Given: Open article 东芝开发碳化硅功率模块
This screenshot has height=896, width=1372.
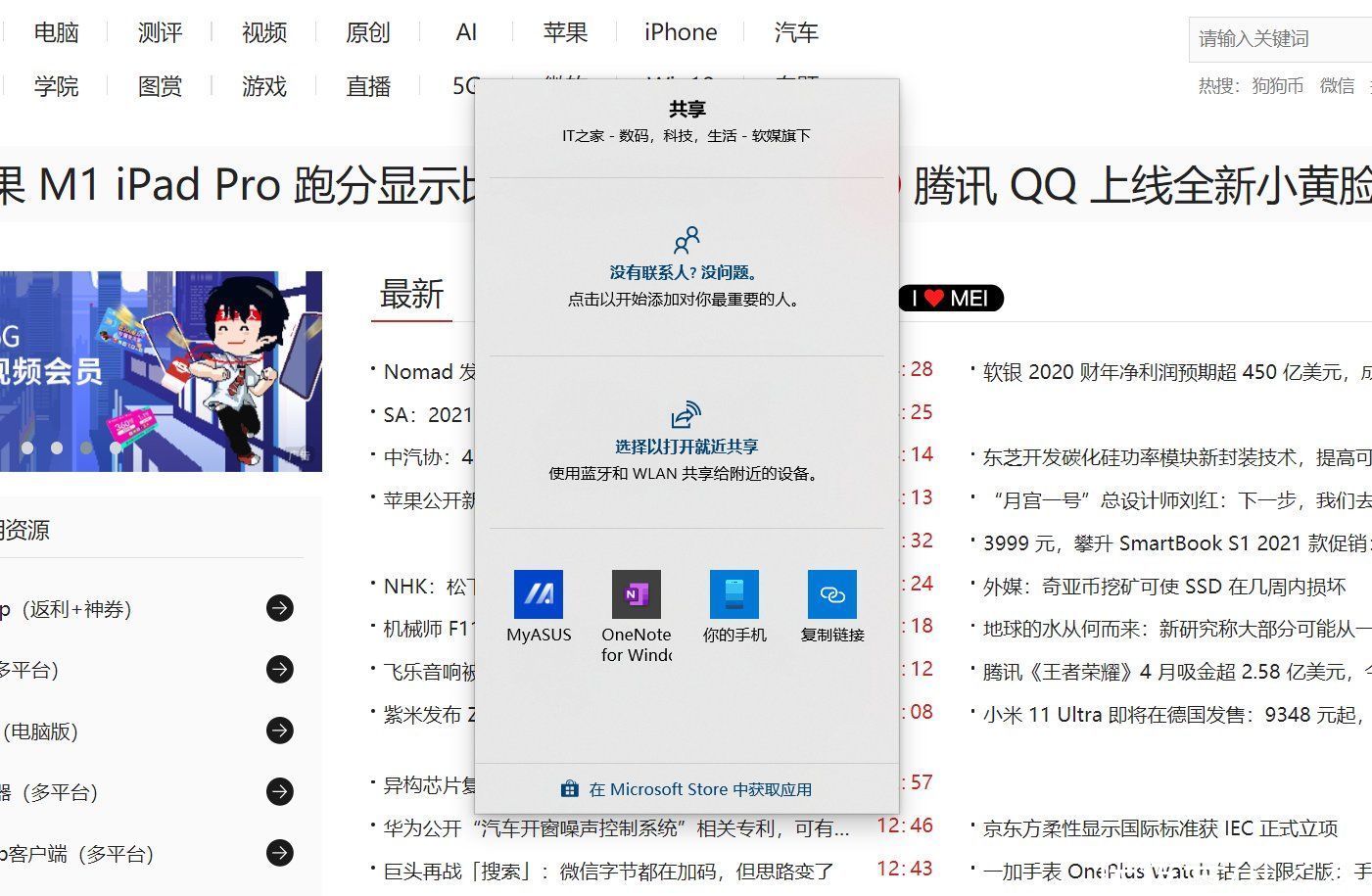Looking at the screenshot, I should 1177,457.
